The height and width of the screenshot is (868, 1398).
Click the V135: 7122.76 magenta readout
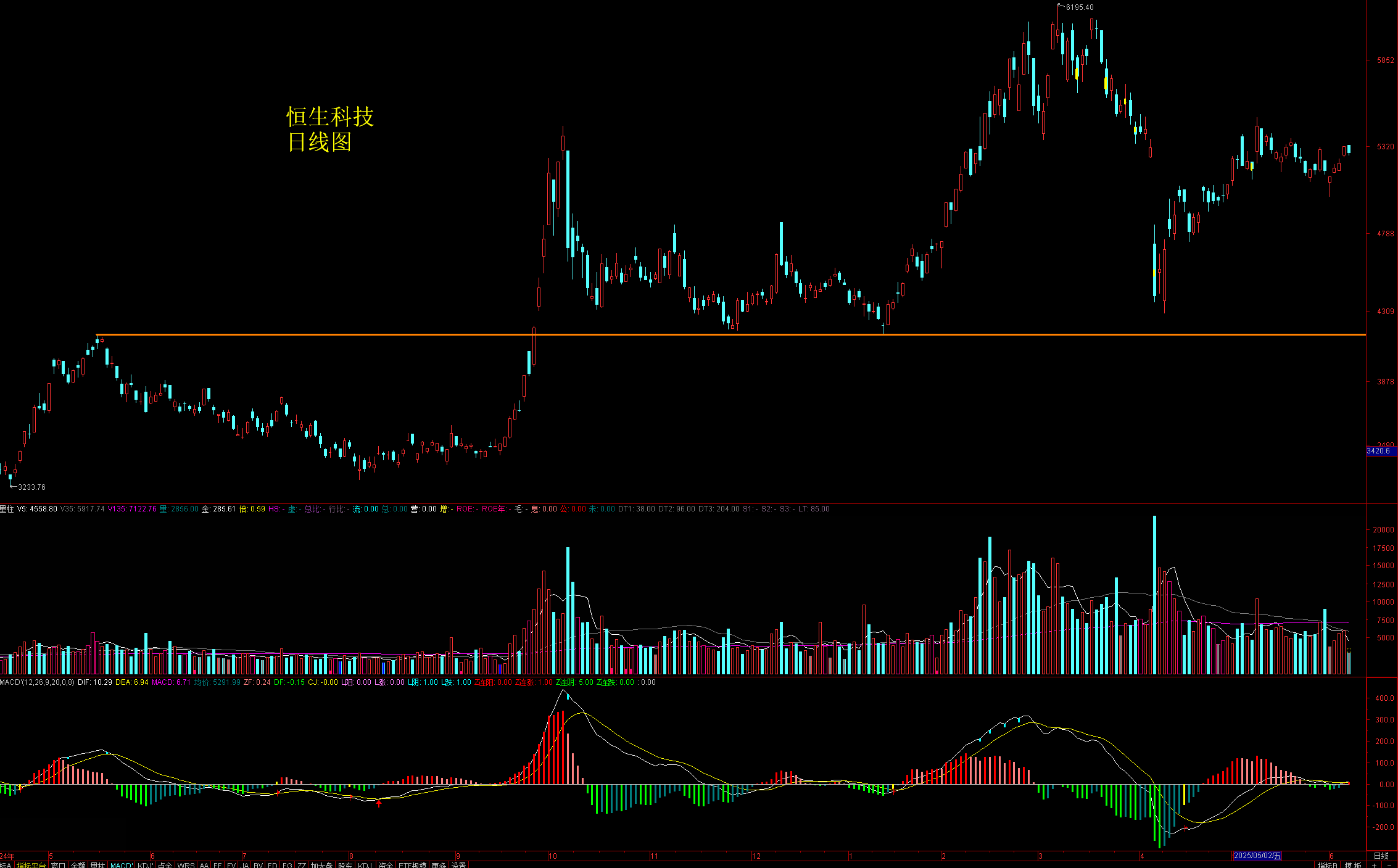[132, 509]
